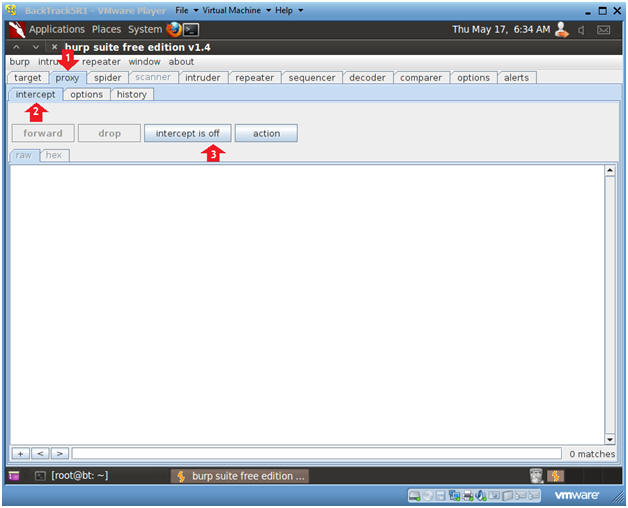Launch Firefox from the top panel
Screen dimensions: 628x508
[174, 29]
